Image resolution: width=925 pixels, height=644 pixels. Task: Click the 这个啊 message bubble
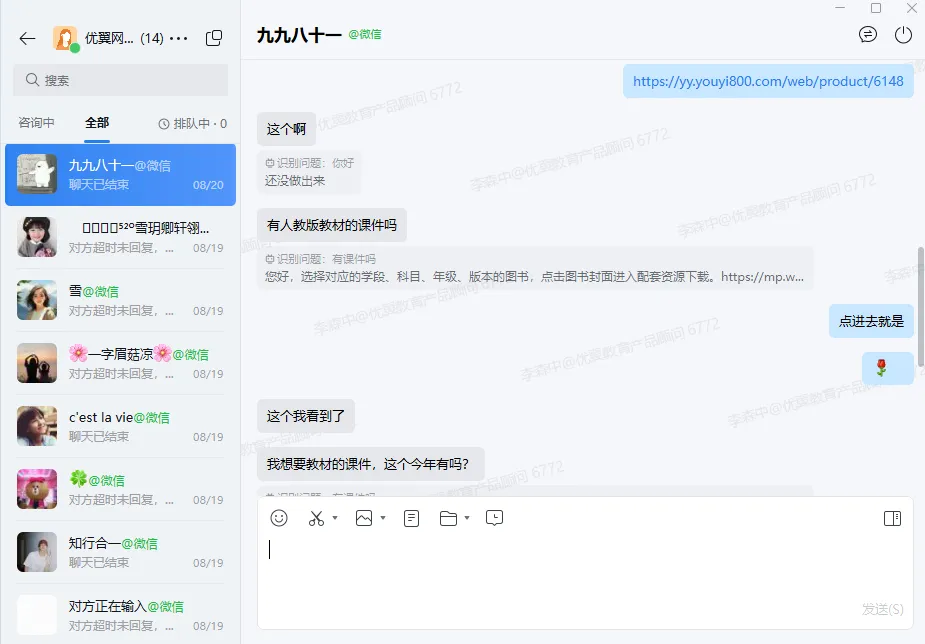pyautogui.click(x=286, y=129)
